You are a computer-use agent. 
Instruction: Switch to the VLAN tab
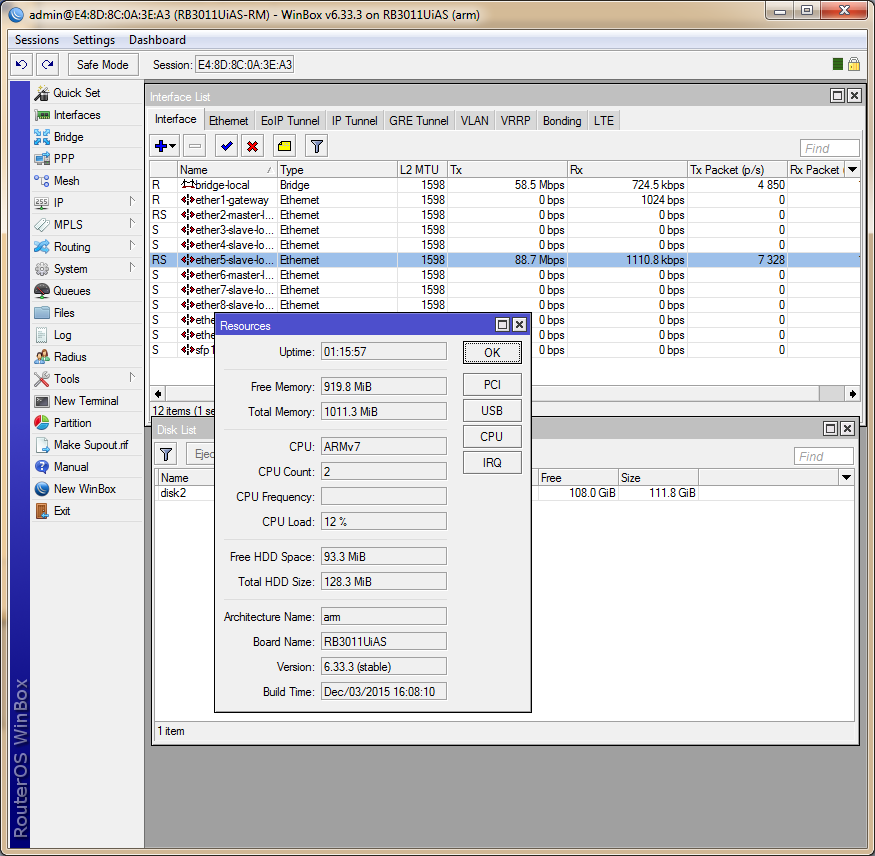click(x=474, y=121)
